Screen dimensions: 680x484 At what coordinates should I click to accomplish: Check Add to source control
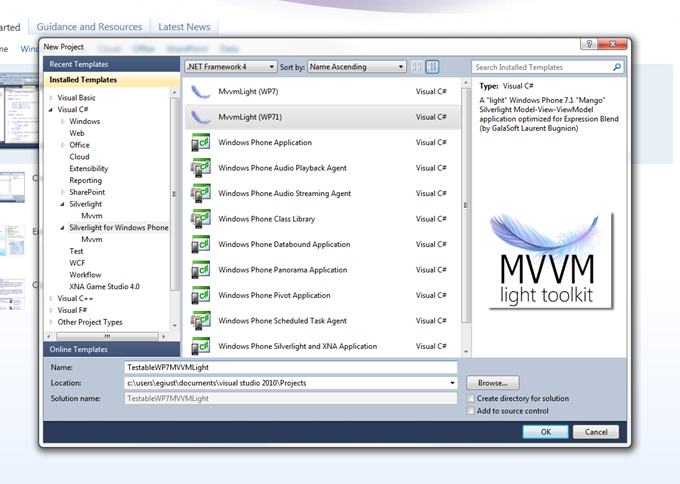point(471,411)
